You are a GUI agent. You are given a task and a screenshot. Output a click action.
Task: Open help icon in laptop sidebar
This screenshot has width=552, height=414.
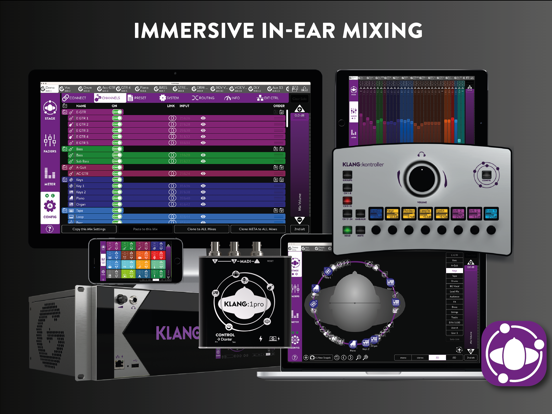click(x=295, y=358)
